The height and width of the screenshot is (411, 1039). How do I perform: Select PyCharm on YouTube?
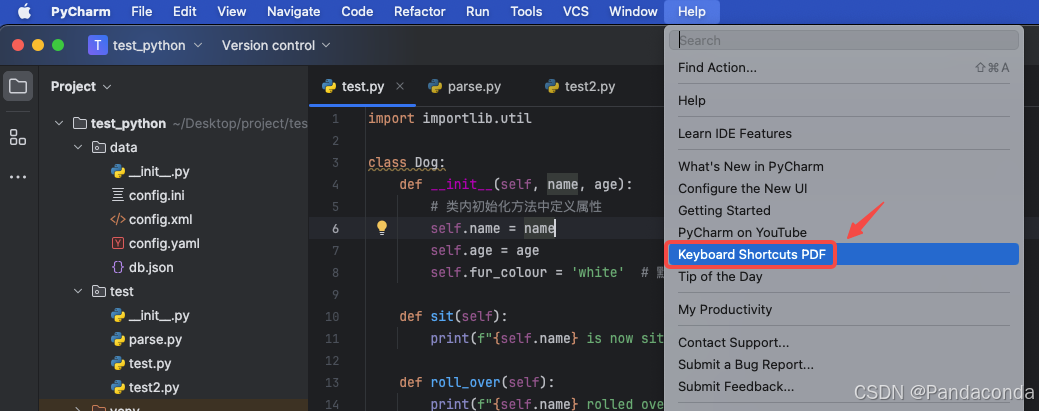coord(842,232)
